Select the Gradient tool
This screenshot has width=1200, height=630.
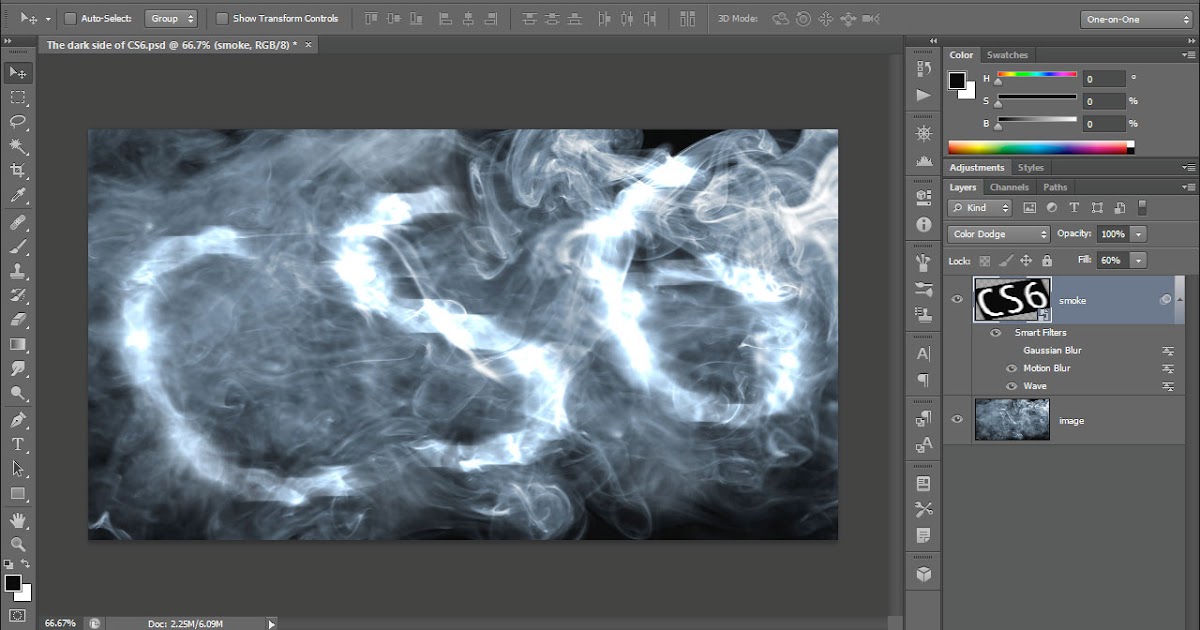tap(18, 345)
